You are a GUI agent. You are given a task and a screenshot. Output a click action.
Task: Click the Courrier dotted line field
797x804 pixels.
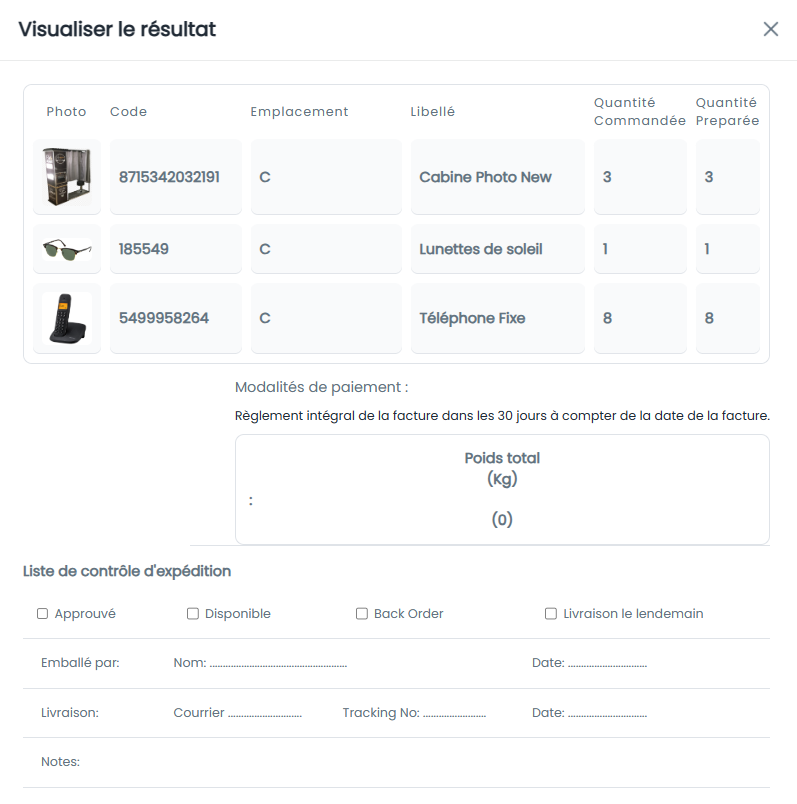click(x=265, y=713)
